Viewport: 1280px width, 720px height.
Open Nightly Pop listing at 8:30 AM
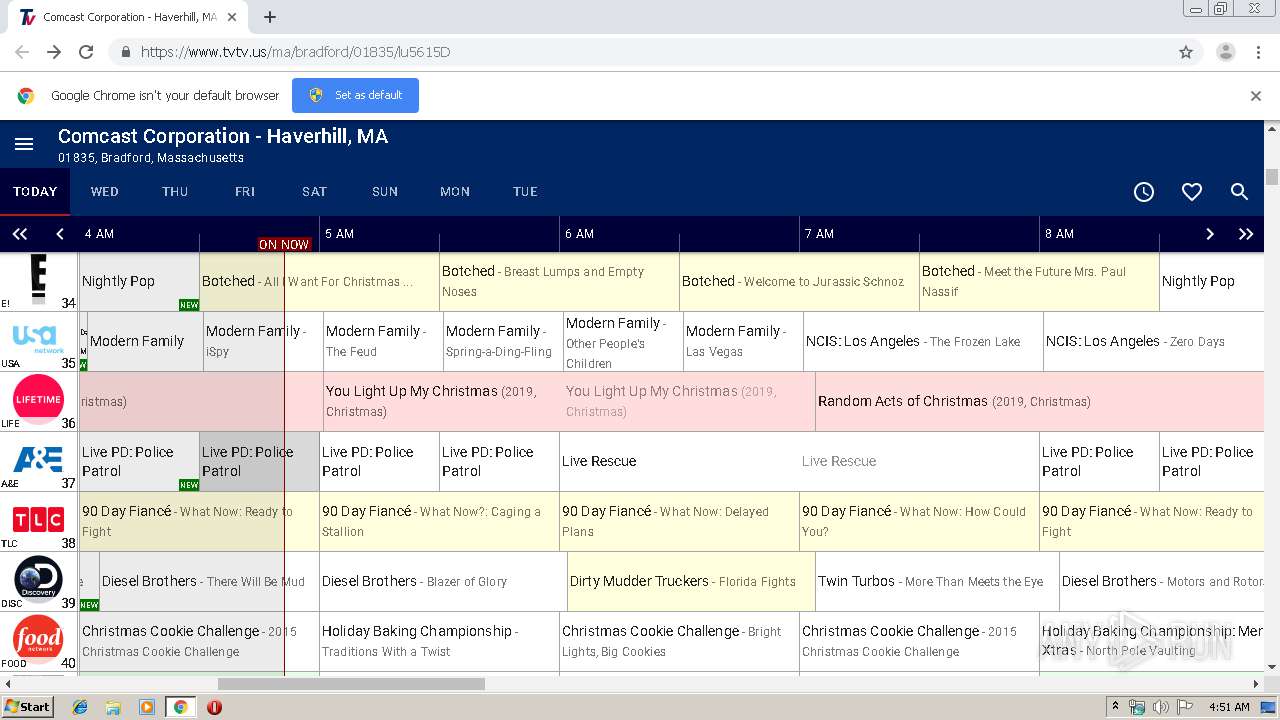[x=1211, y=281]
